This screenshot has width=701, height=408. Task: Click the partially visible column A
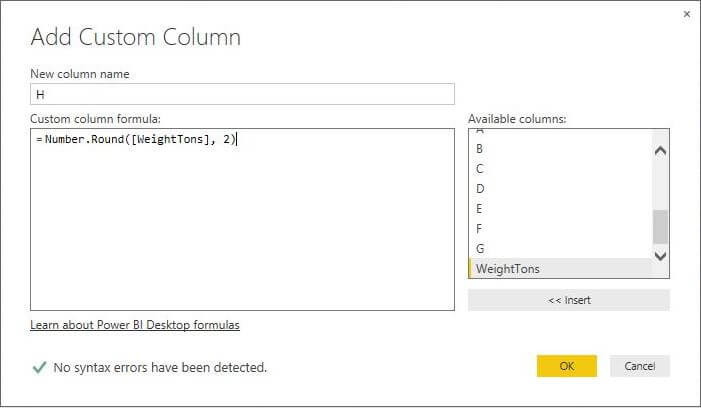coord(480,132)
